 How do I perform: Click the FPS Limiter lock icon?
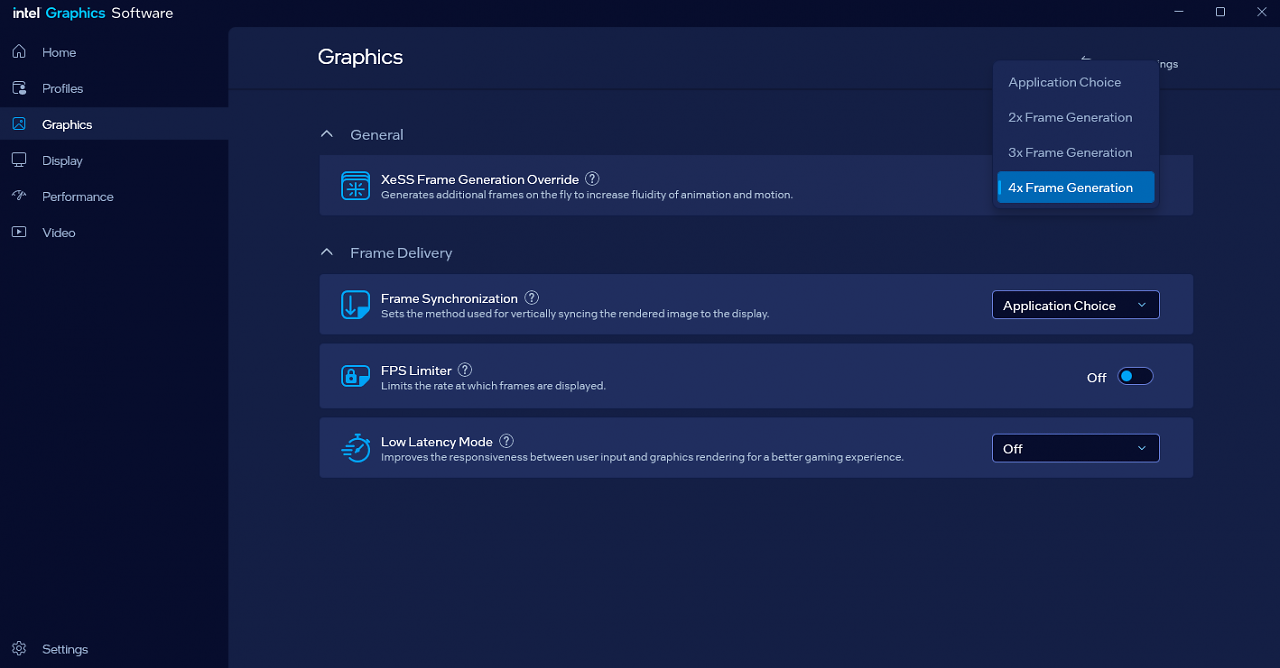[355, 376]
